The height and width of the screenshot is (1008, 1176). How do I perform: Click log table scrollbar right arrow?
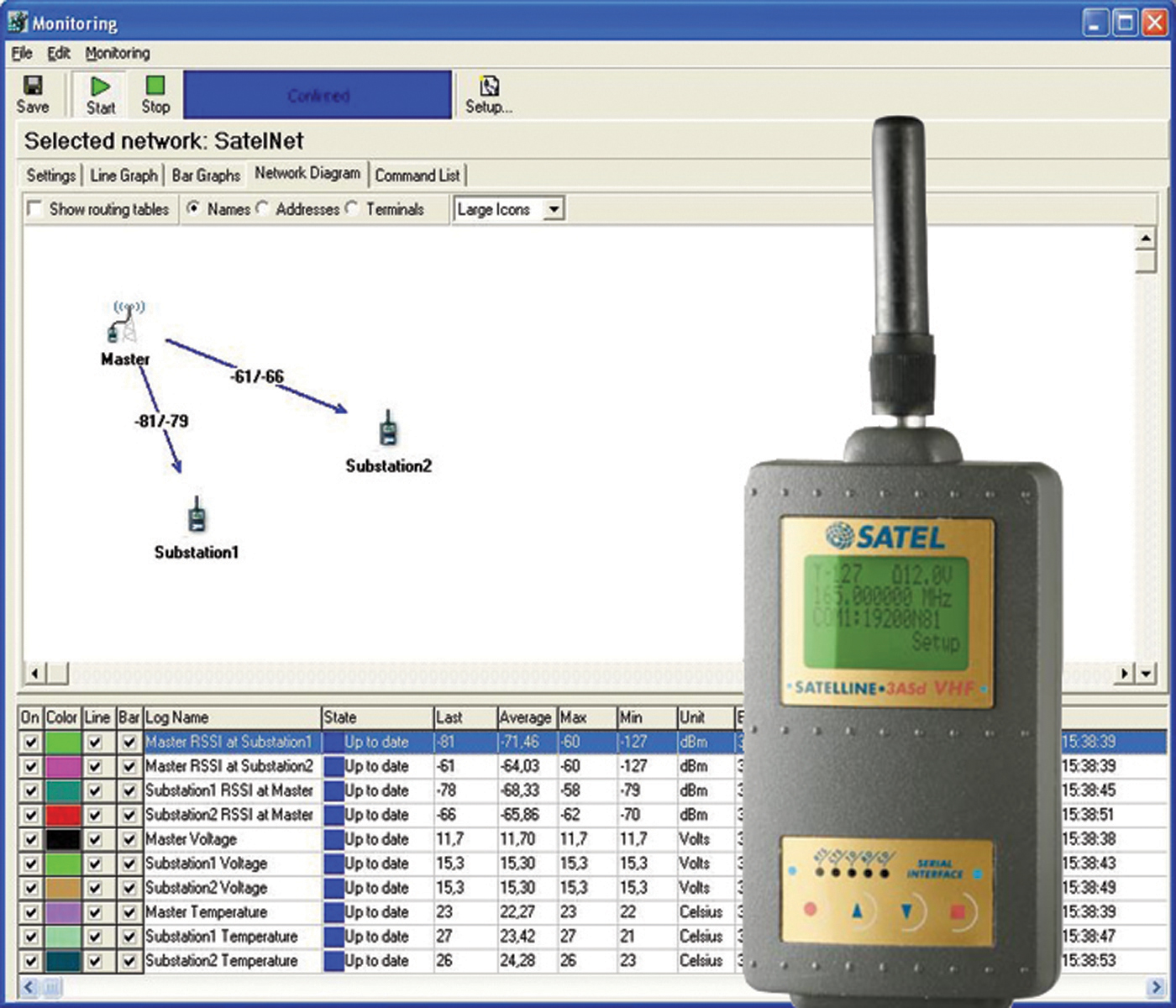[1158, 986]
